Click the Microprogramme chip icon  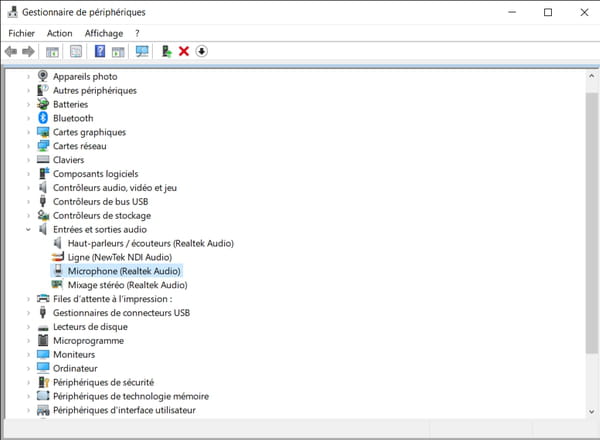click(x=43, y=340)
